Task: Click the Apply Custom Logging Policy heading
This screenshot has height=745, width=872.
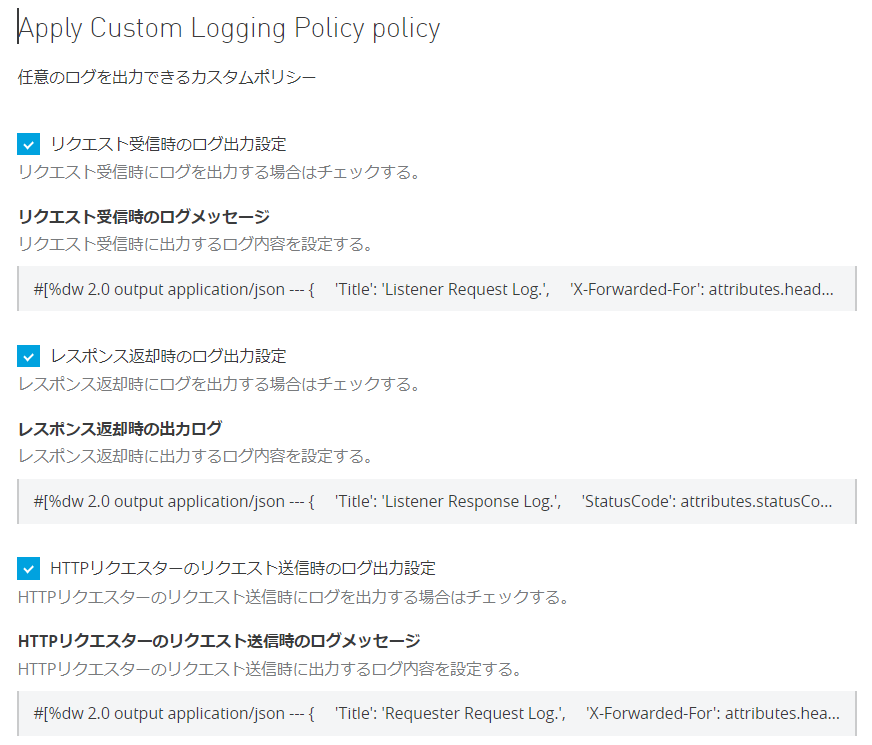Action: (x=229, y=29)
